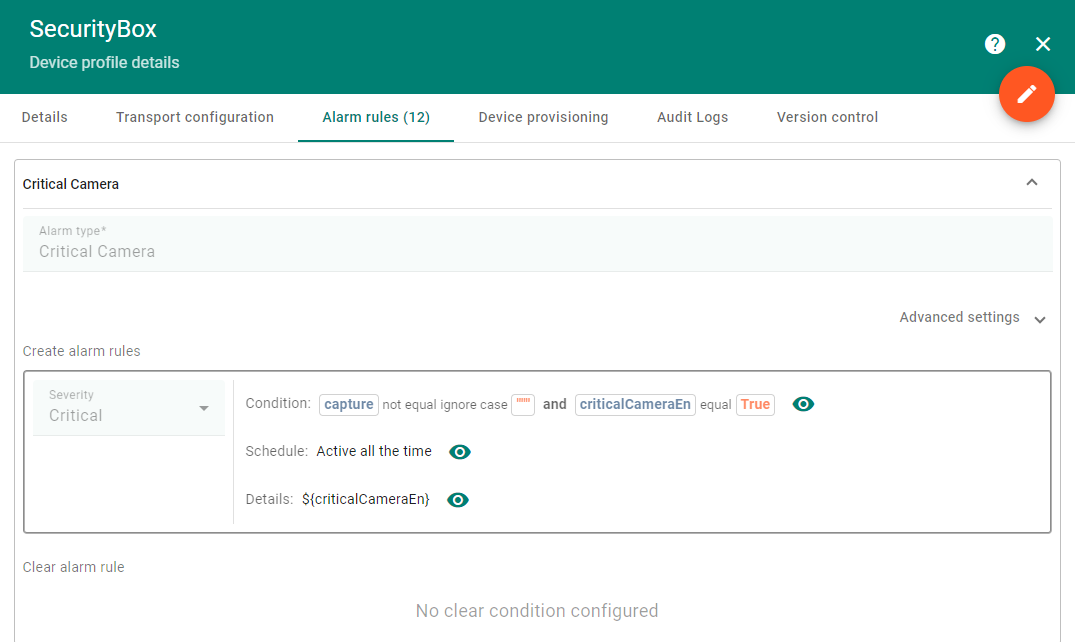Close the SecurityBox profile dialog

click(x=1043, y=44)
